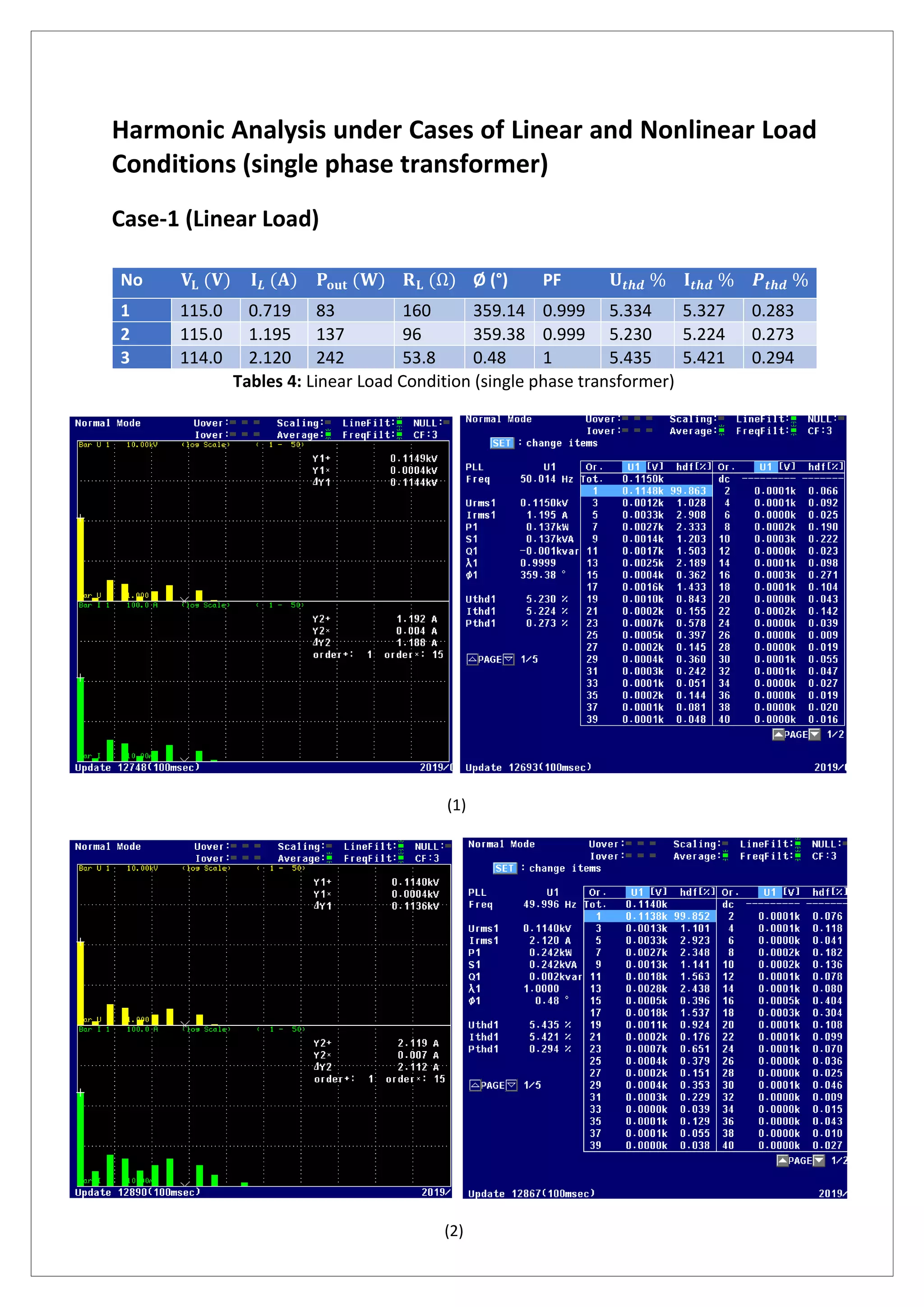924x1307 pixels.
Task: Click the SET button in figure (1) list screen
Action: tap(502, 443)
